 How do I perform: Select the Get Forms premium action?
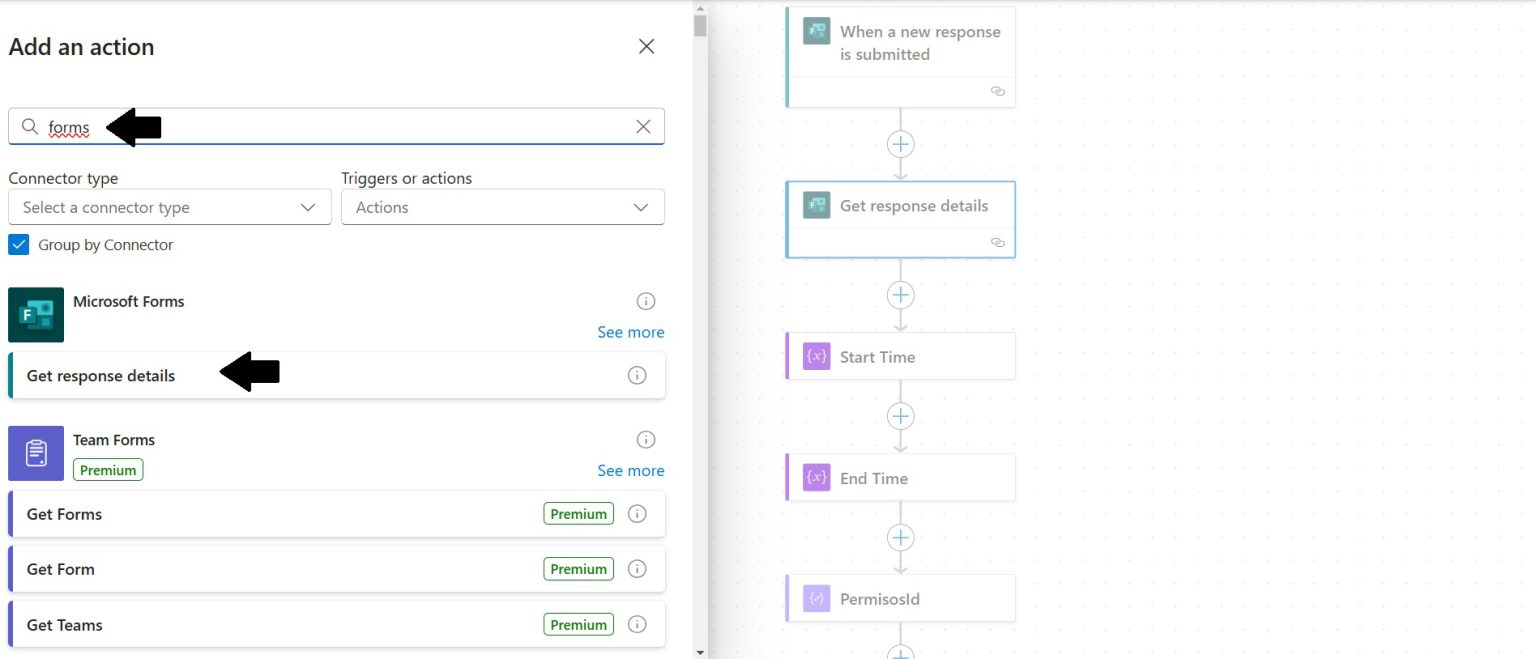[64, 514]
